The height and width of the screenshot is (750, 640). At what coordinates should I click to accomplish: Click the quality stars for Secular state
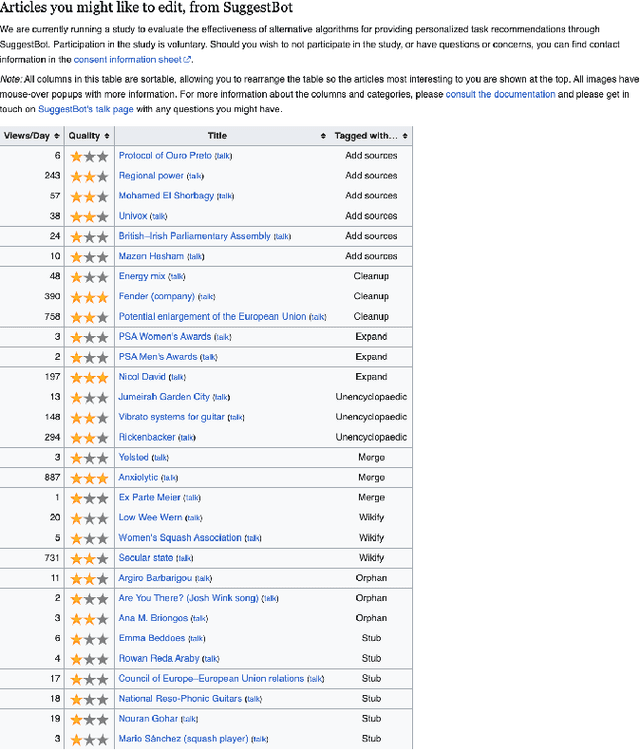(x=88, y=558)
